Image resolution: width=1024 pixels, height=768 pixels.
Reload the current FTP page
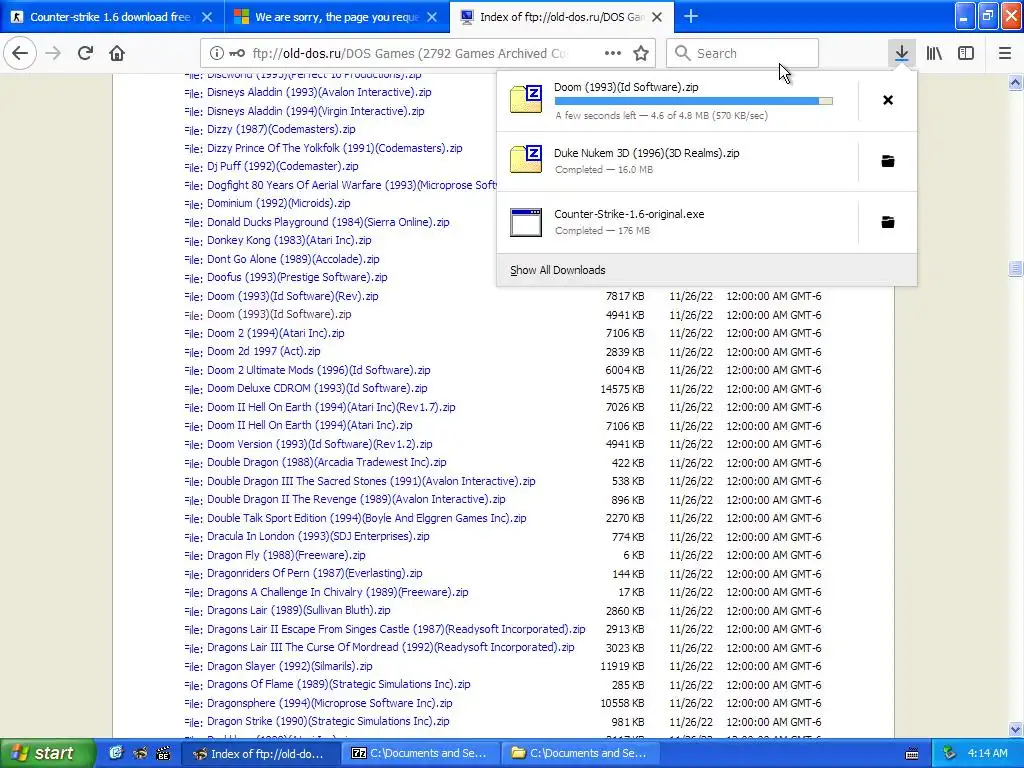[x=85, y=53]
